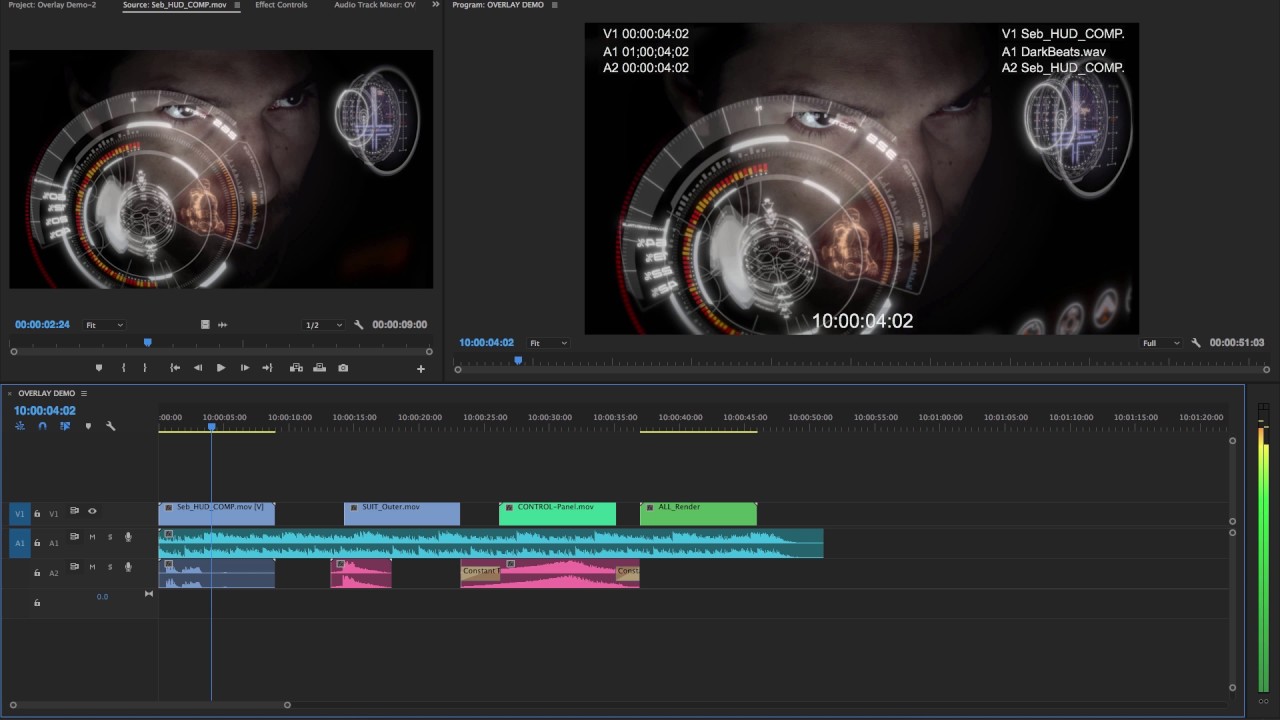
Task: Click Drag Video Only icon in Source monitor
Action: tap(205, 325)
